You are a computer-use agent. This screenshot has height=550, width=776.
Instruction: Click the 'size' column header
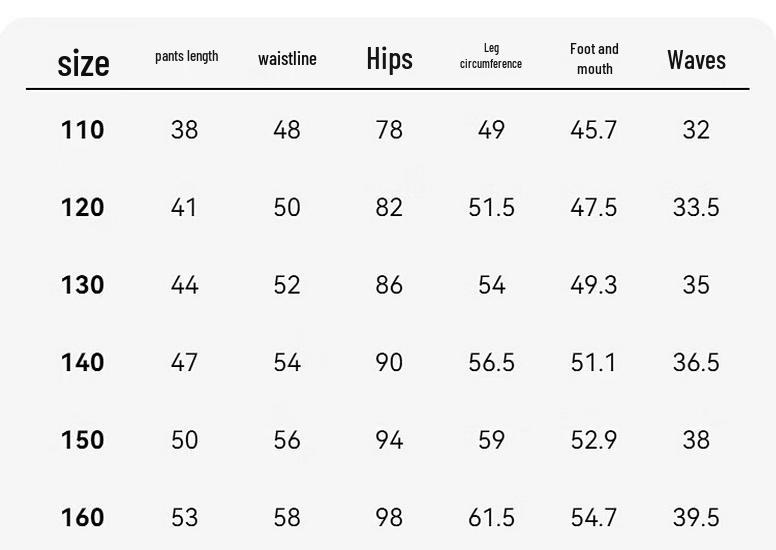tap(83, 63)
